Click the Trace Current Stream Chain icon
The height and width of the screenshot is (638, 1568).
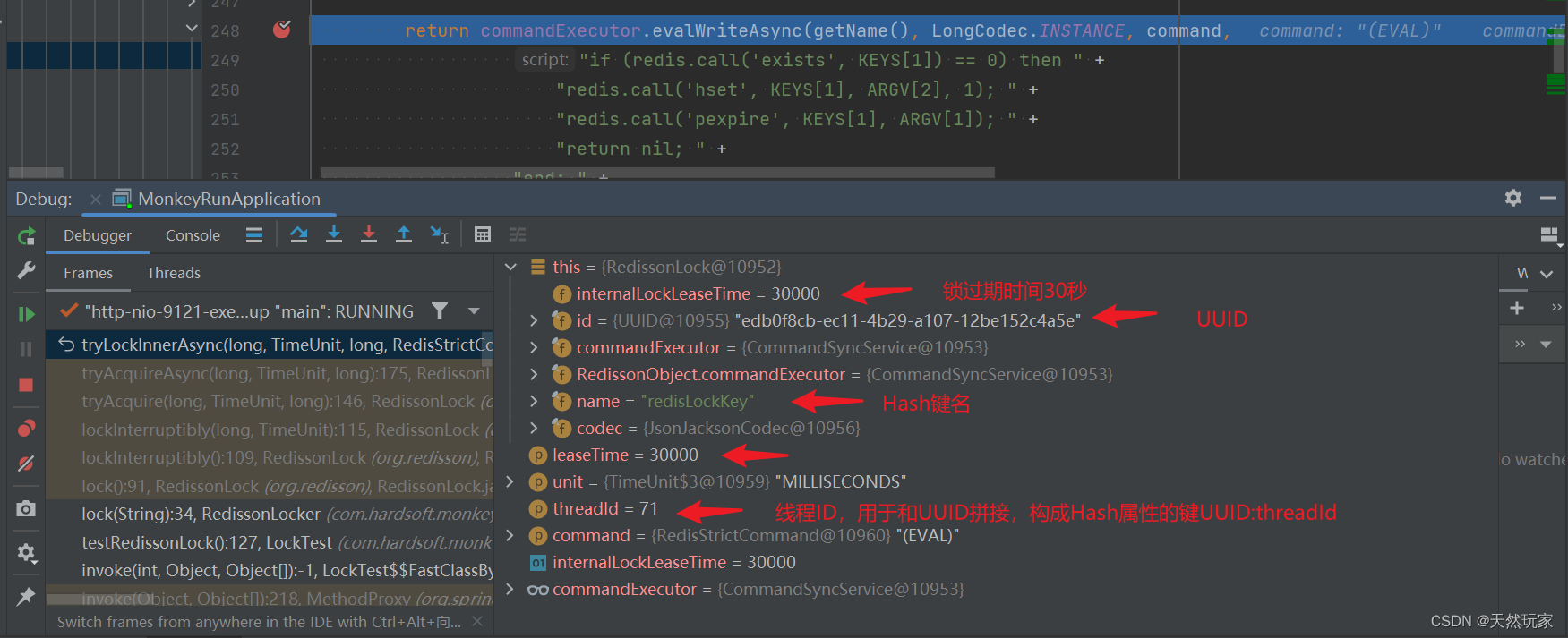point(518,234)
